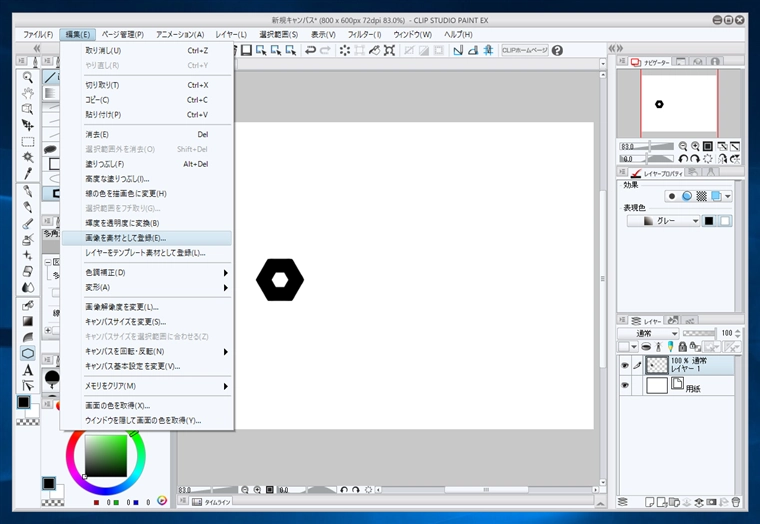This screenshot has width=760, height=524.
Task: Select the Gradient tool
Action: 28,321
